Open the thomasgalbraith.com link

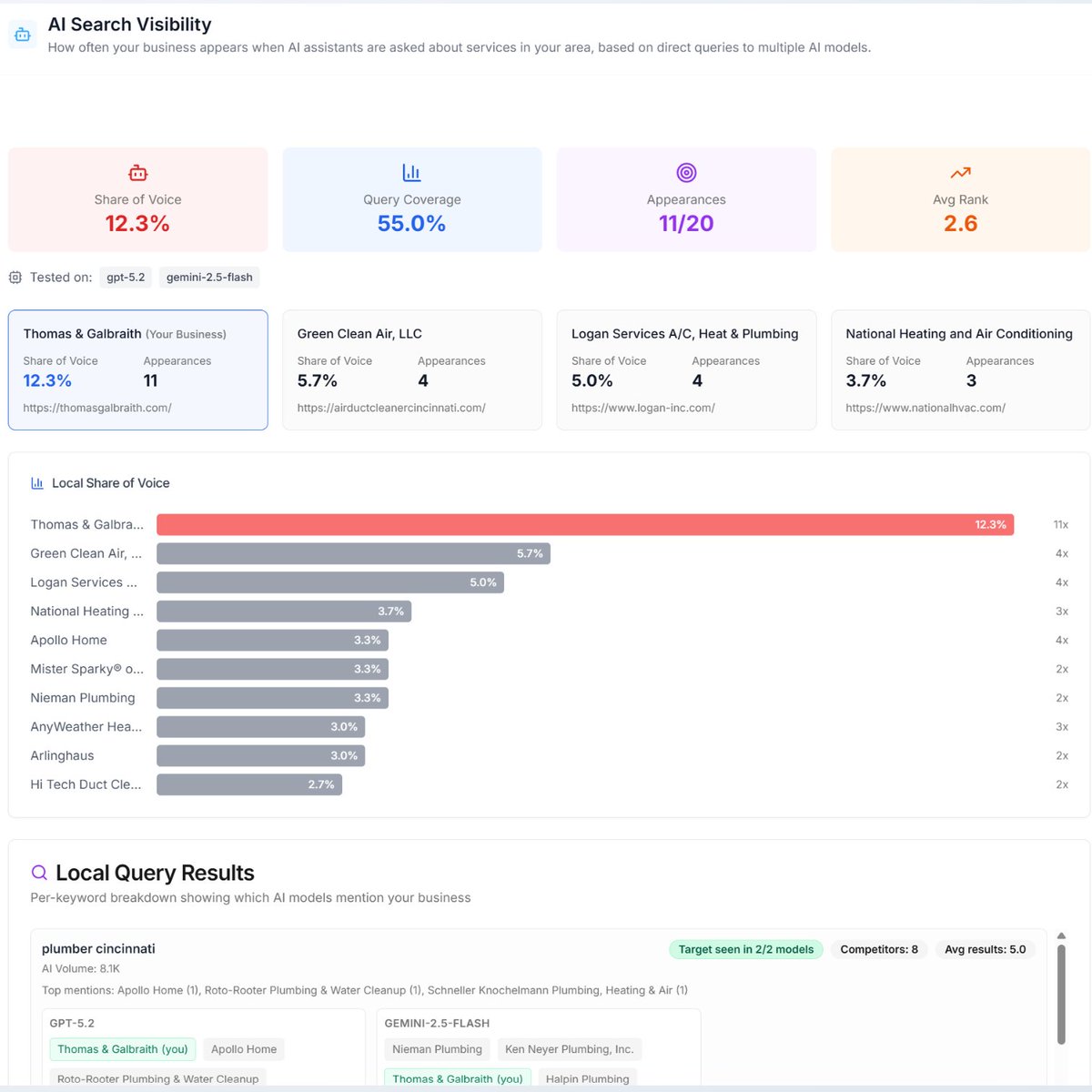(x=97, y=408)
